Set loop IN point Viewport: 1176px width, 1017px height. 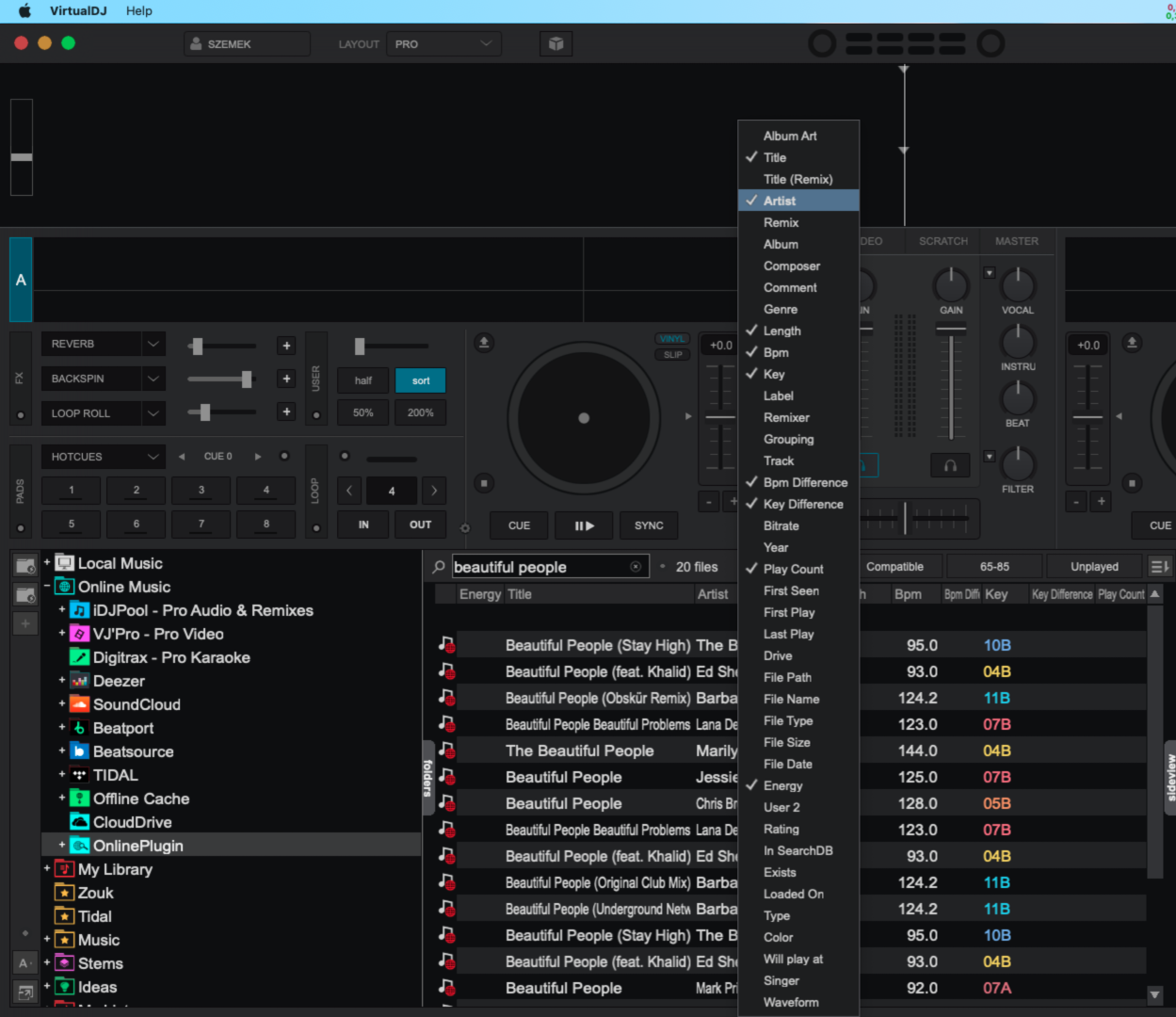coord(363,525)
